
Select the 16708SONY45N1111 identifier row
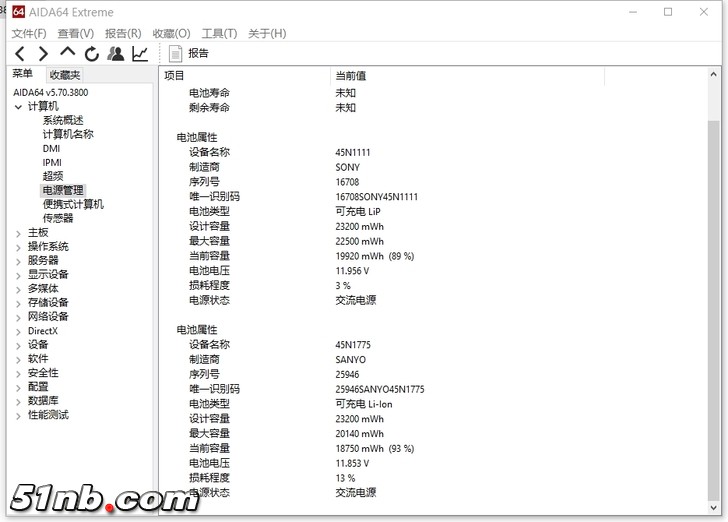coord(377,197)
